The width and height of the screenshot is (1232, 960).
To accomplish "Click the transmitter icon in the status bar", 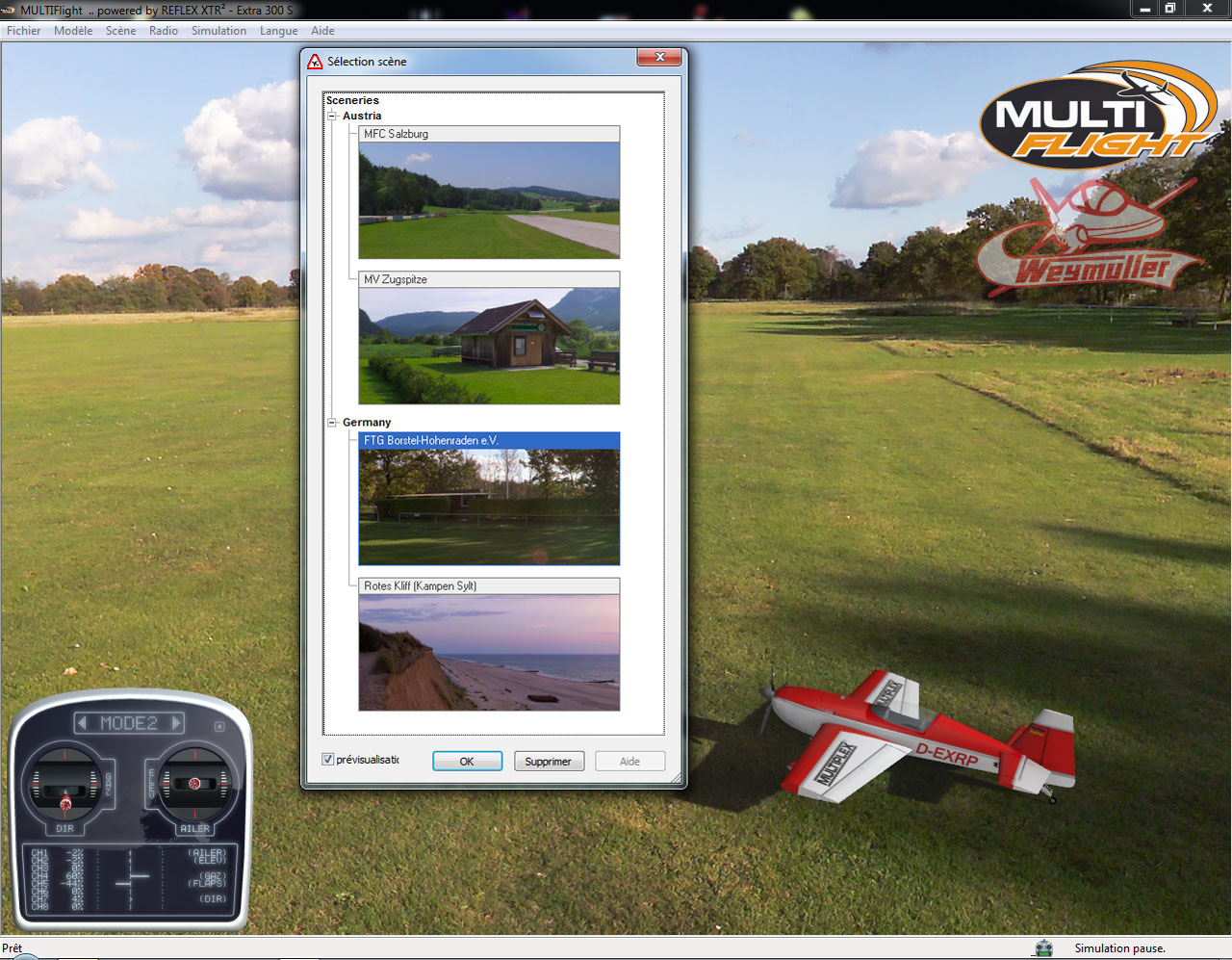I will click(1043, 948).
